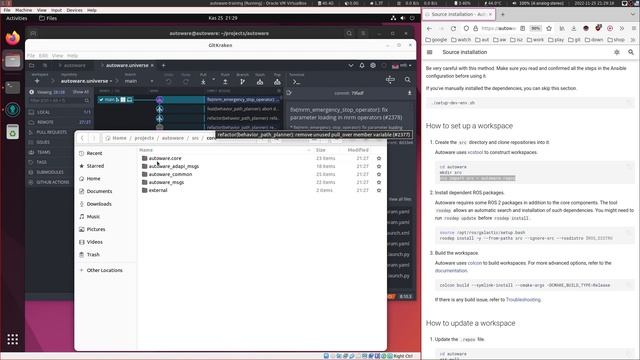Open Trash icon in Ubuntu dock
Screen dimensions: 640x360
pyautogui.click(x=13, y=132)
